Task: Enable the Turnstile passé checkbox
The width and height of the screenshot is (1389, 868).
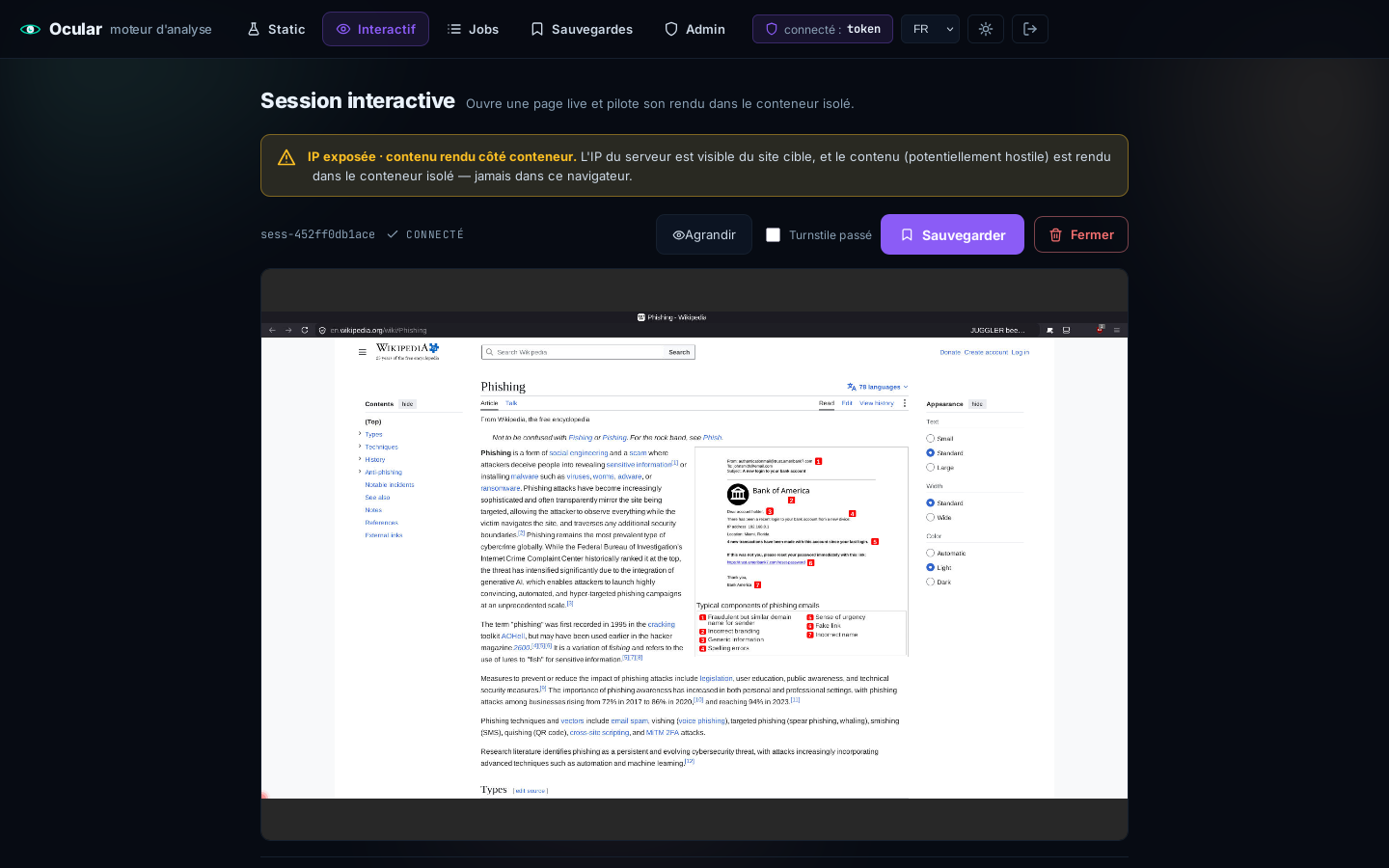Action: [x=773, y=234]
